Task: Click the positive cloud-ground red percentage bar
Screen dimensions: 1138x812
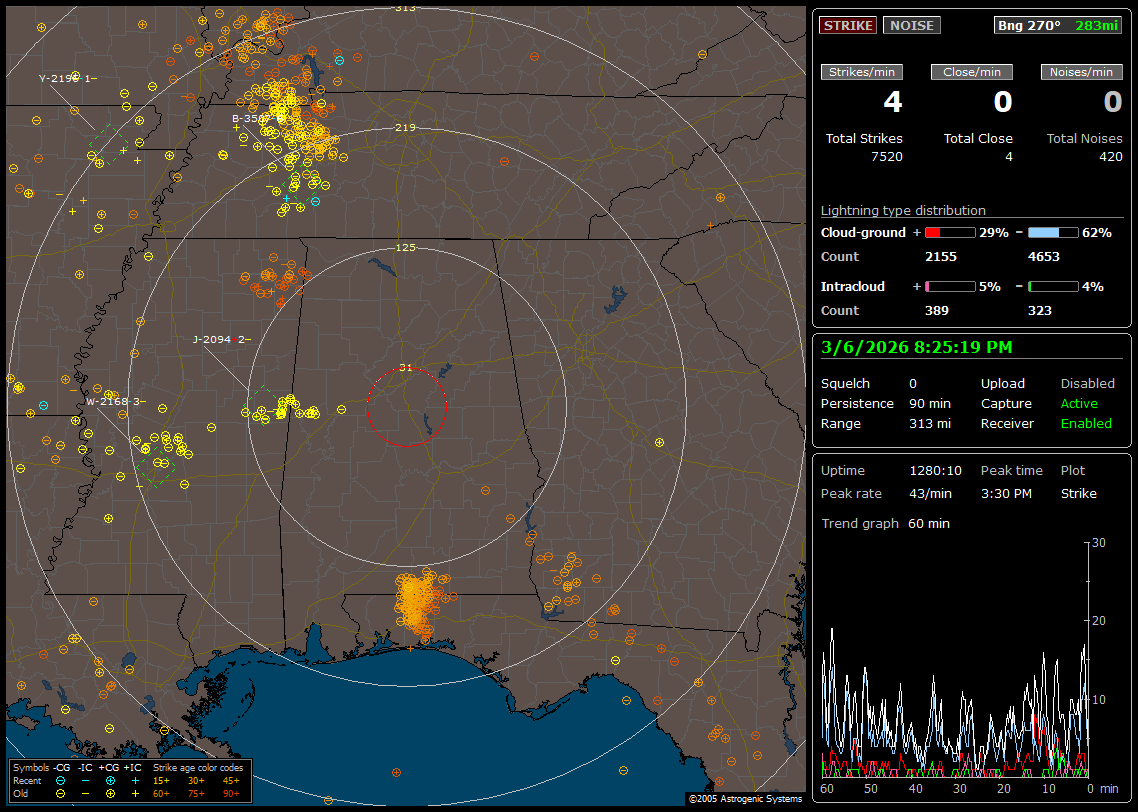Action: (x=949, y=232)
